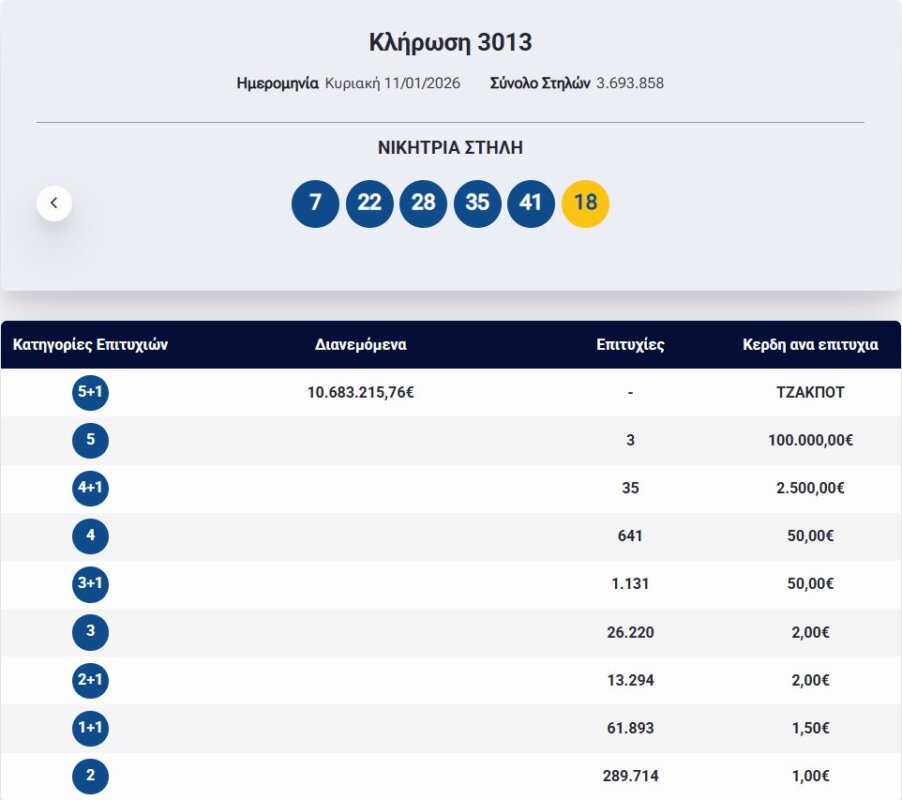Click the Επιτυχίες column header
The width and height of the screenshot is (902, 800).
point(630,345)
